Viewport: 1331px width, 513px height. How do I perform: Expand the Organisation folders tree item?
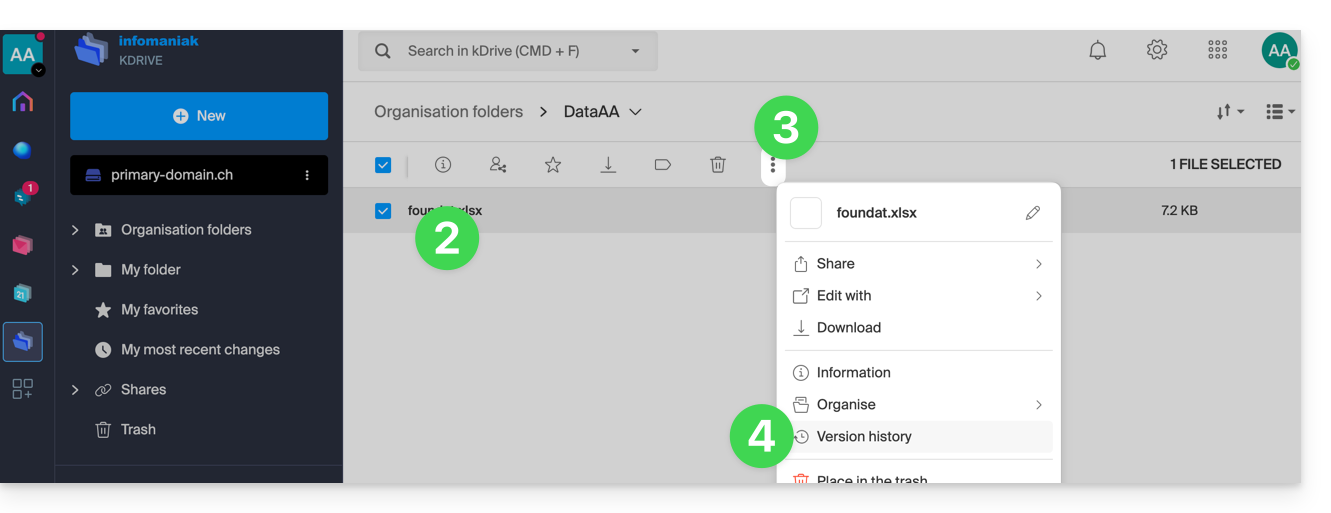pos(75,230)
